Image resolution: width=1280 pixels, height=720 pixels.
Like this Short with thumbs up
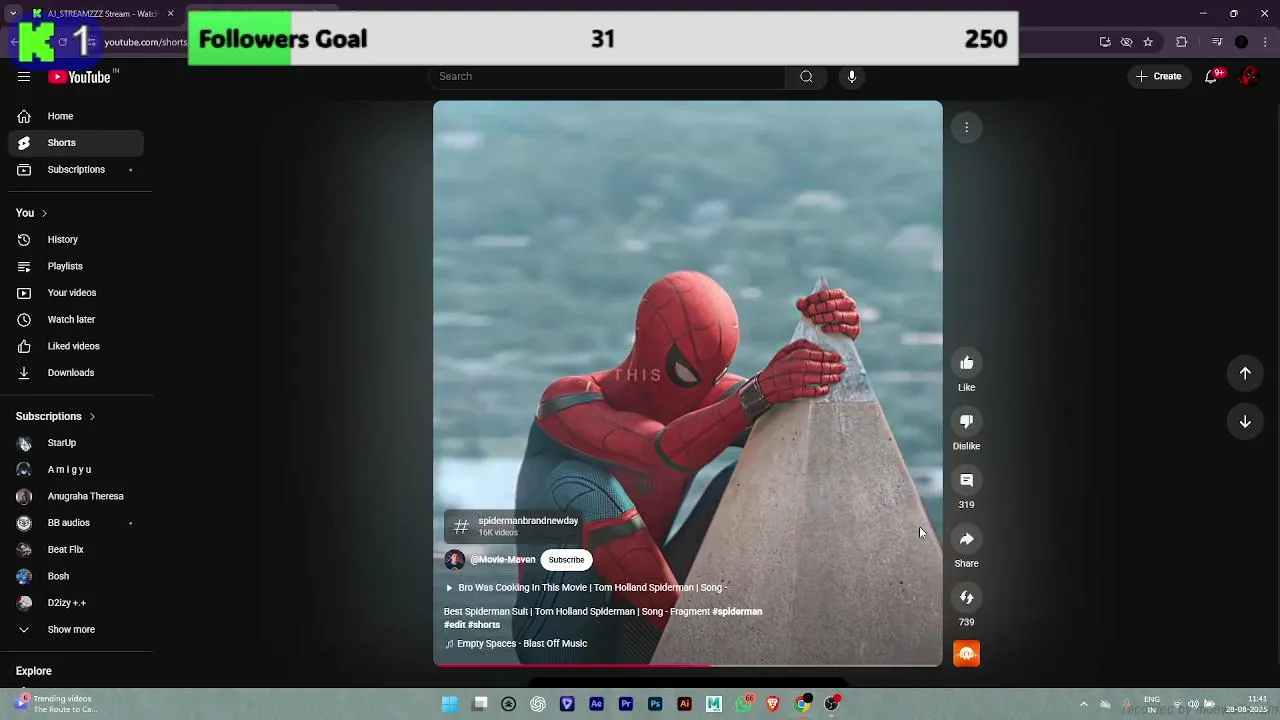click(967, 363)
